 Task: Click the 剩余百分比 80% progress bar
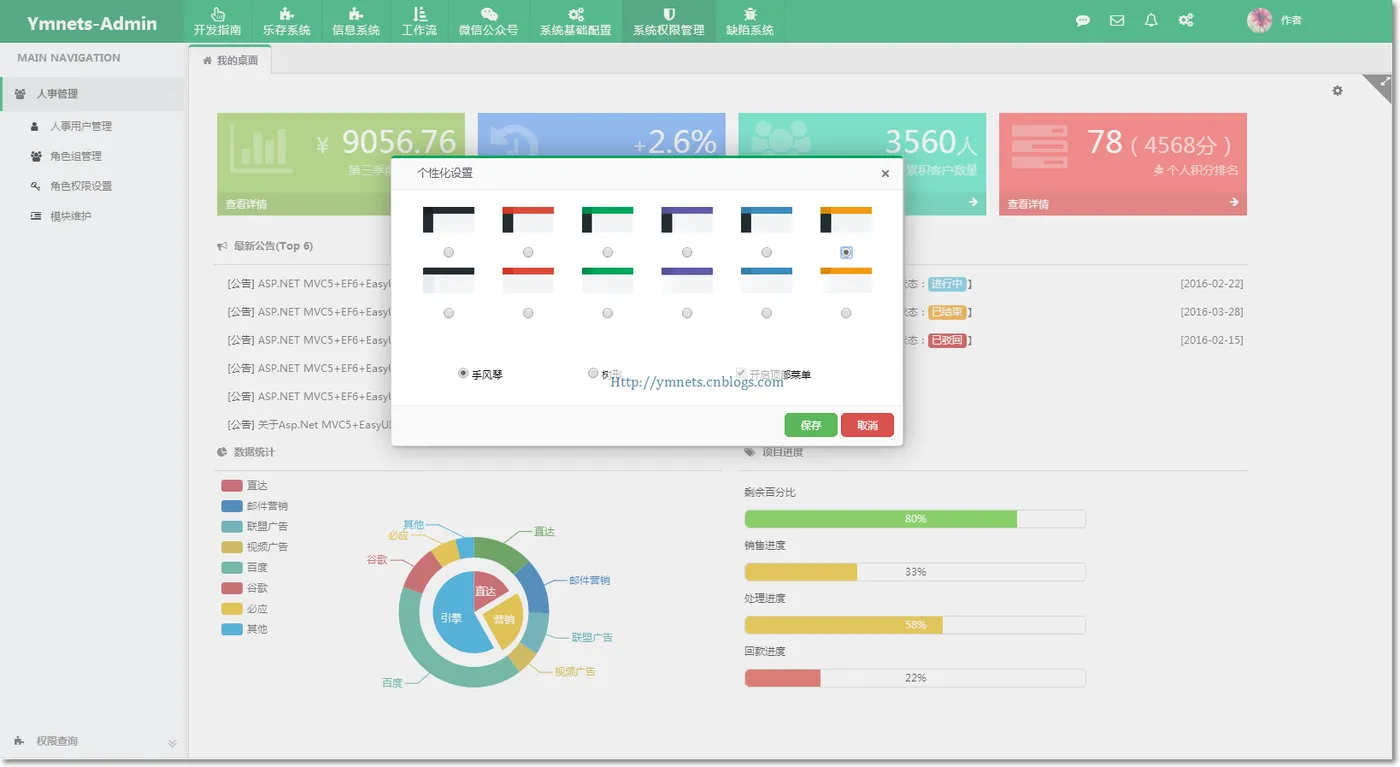pyautogui.click(x=915, y=519)
